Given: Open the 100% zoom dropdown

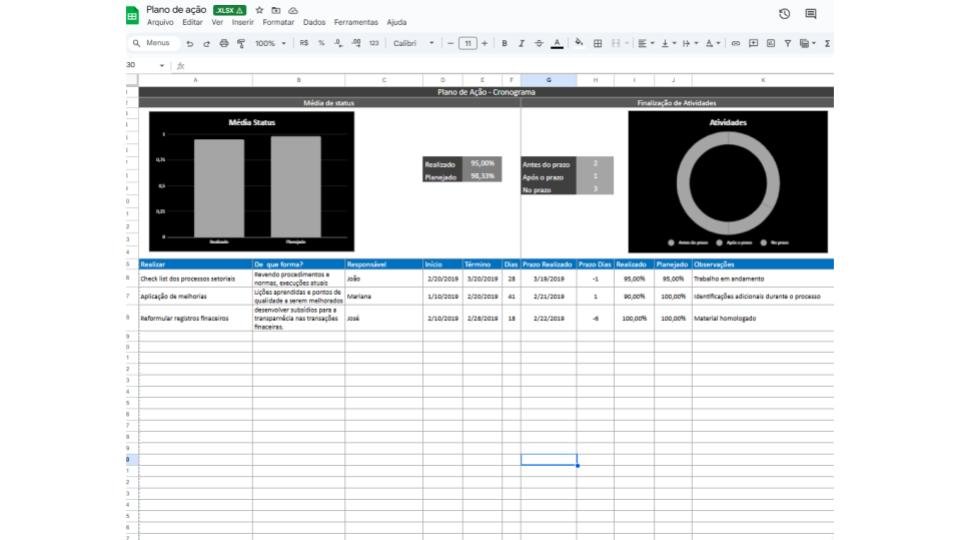Looking at the screenshot, I should pos(270,44).
